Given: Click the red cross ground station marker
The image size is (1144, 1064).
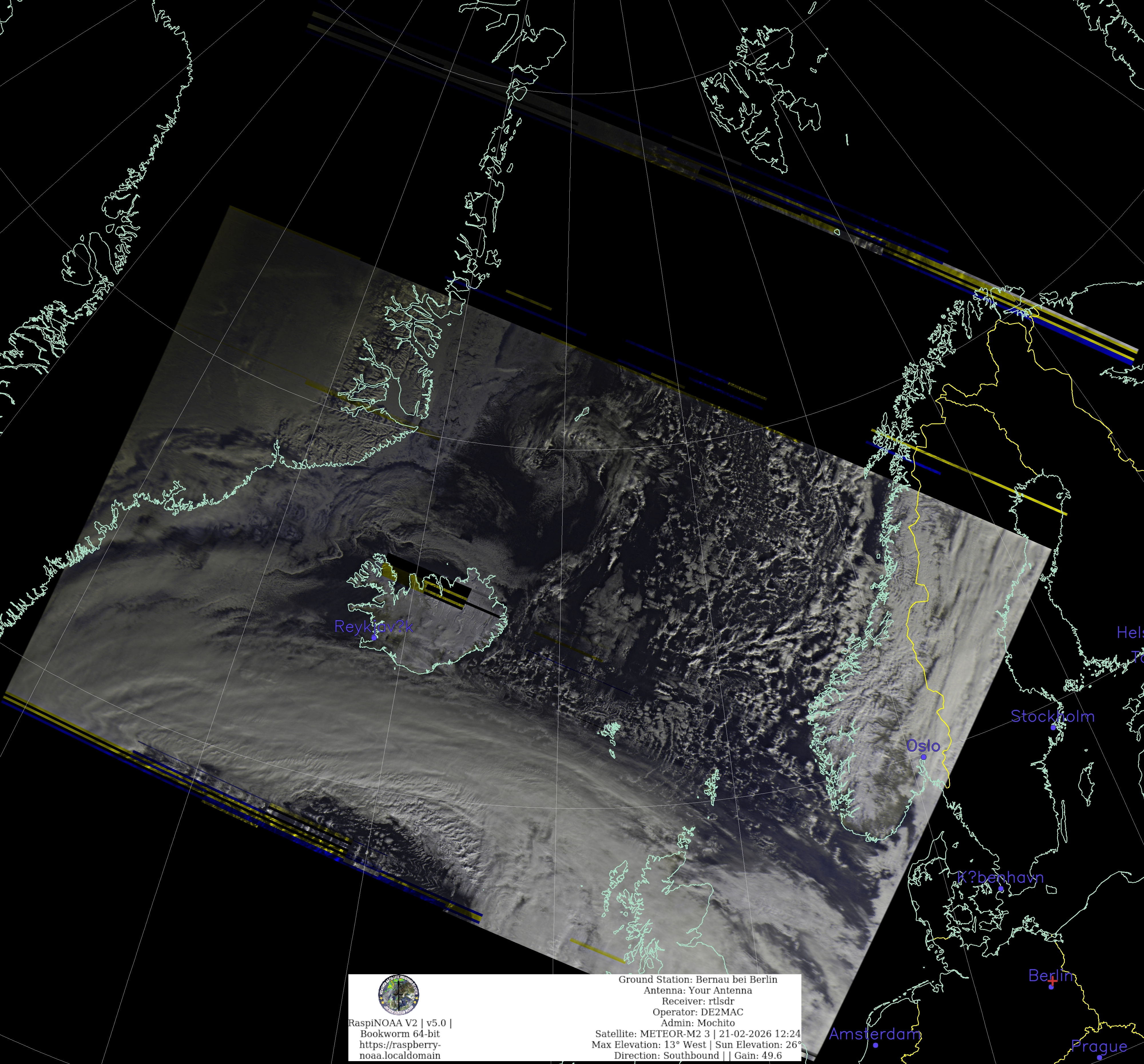Looking at the screenshot, I should click(1052, 982).
